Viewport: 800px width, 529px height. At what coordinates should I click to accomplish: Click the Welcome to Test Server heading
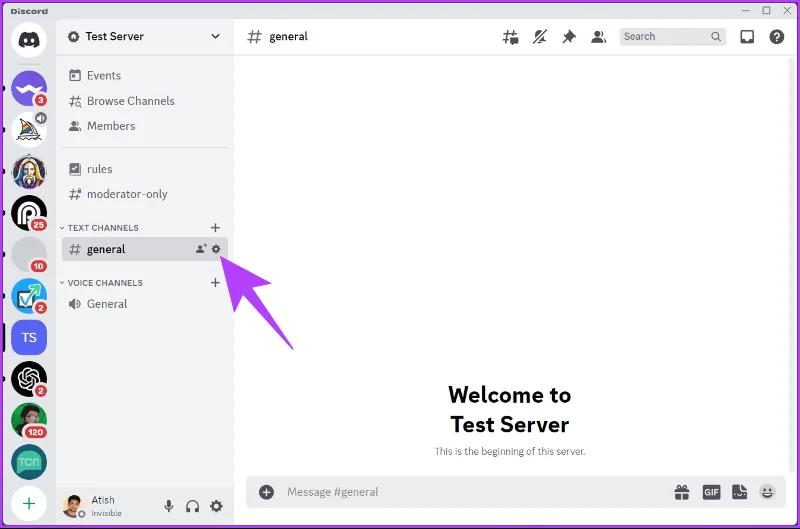pyautogui.click(x=510, y=410)
